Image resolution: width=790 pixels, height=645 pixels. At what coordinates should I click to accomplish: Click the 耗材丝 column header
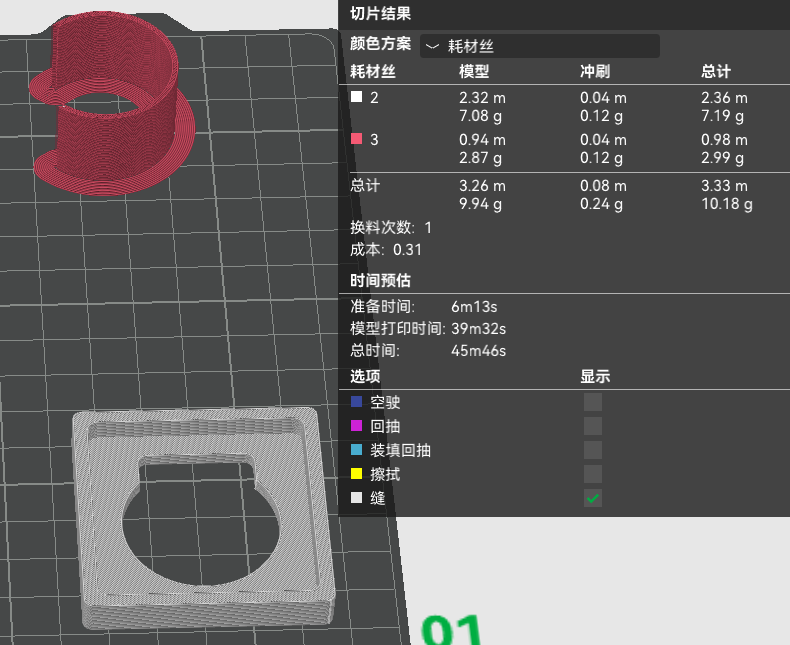[373, 72]
